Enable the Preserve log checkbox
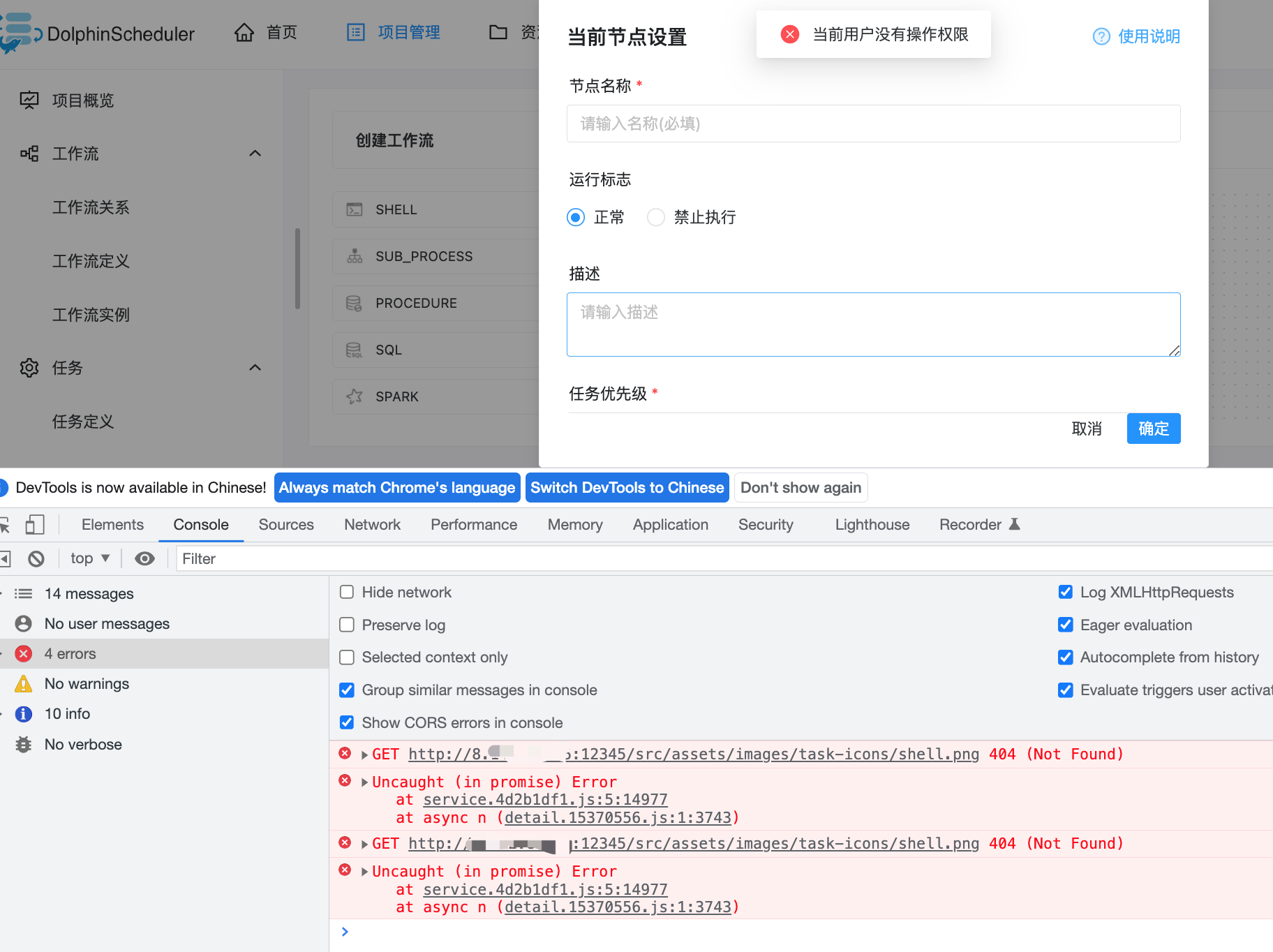The image size is (1273, 952). click(347, 624)
